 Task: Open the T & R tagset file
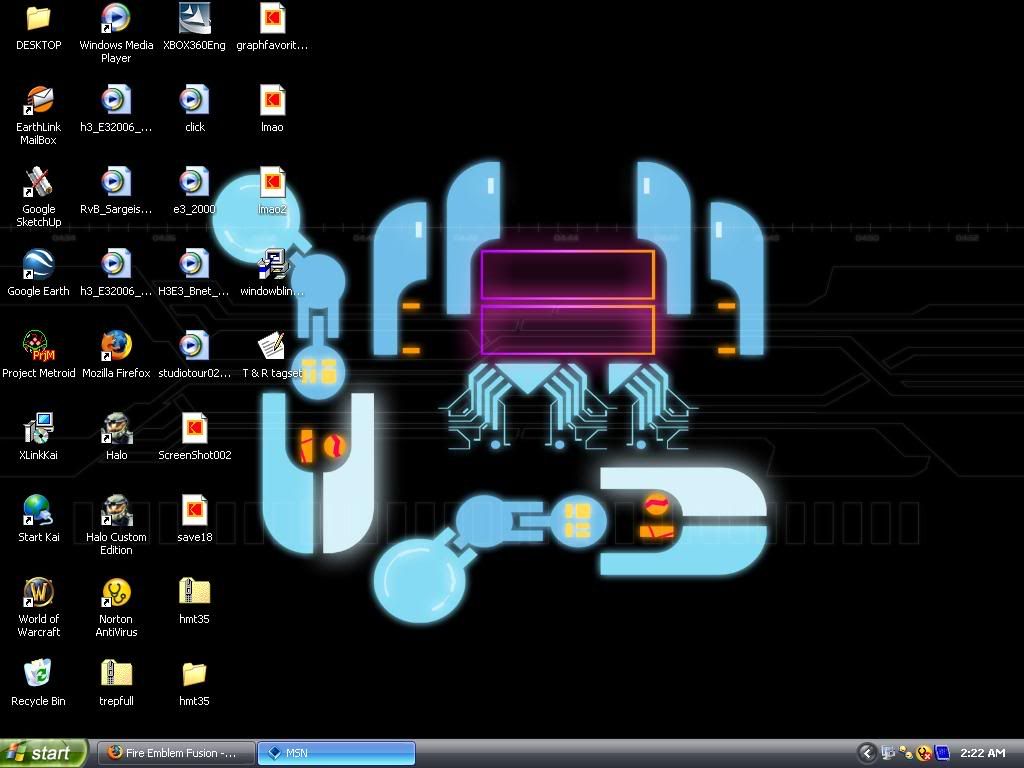(272, 347)
